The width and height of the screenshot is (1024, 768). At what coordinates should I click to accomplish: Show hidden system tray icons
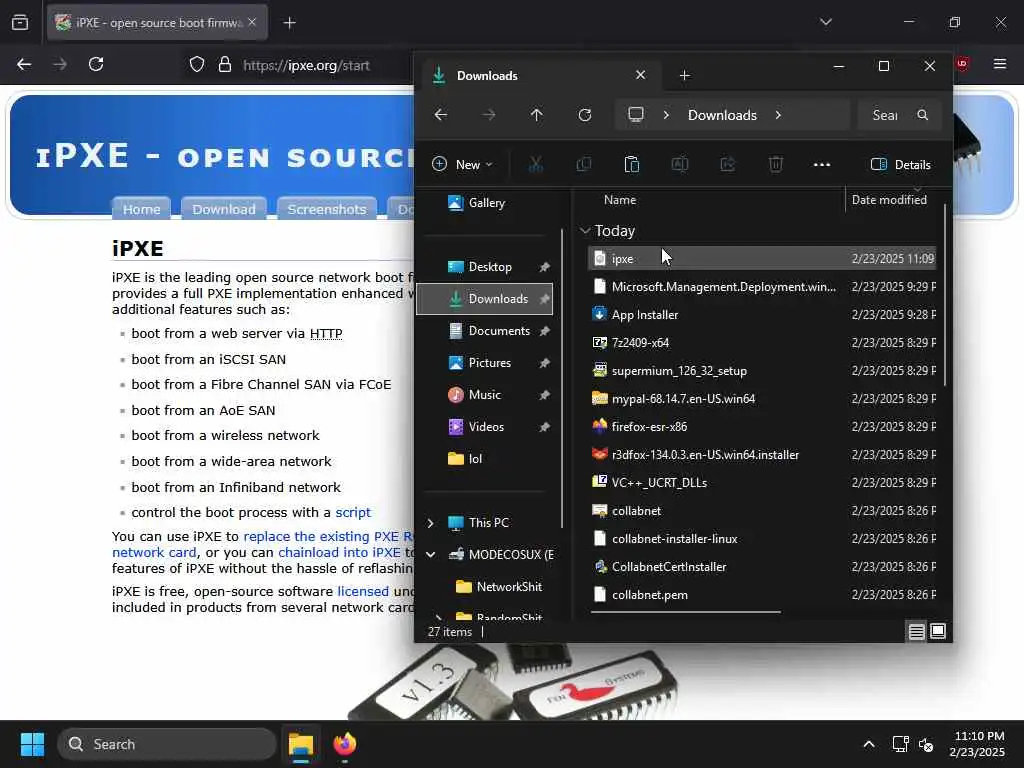(869, 744)
